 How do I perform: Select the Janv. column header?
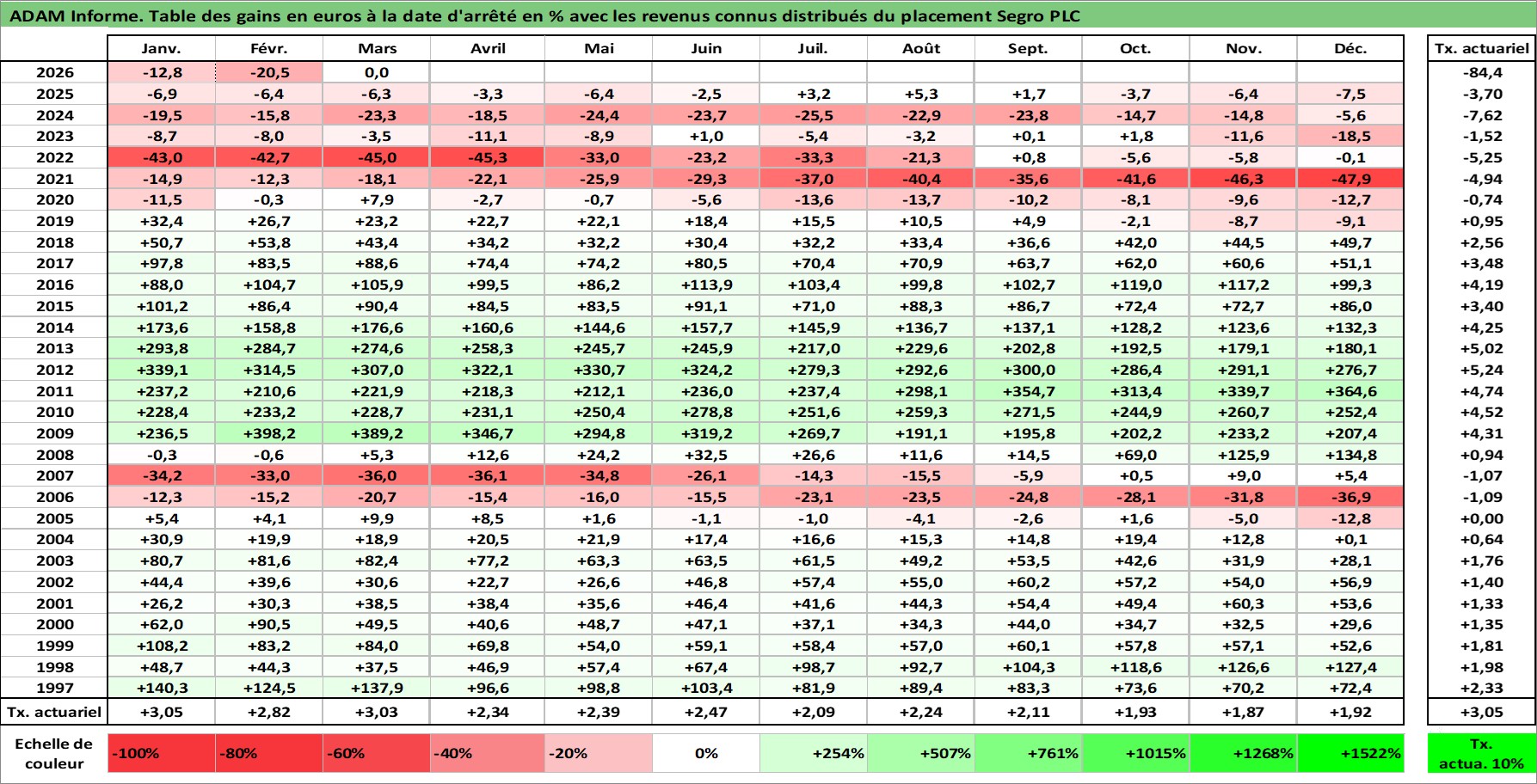162,48
